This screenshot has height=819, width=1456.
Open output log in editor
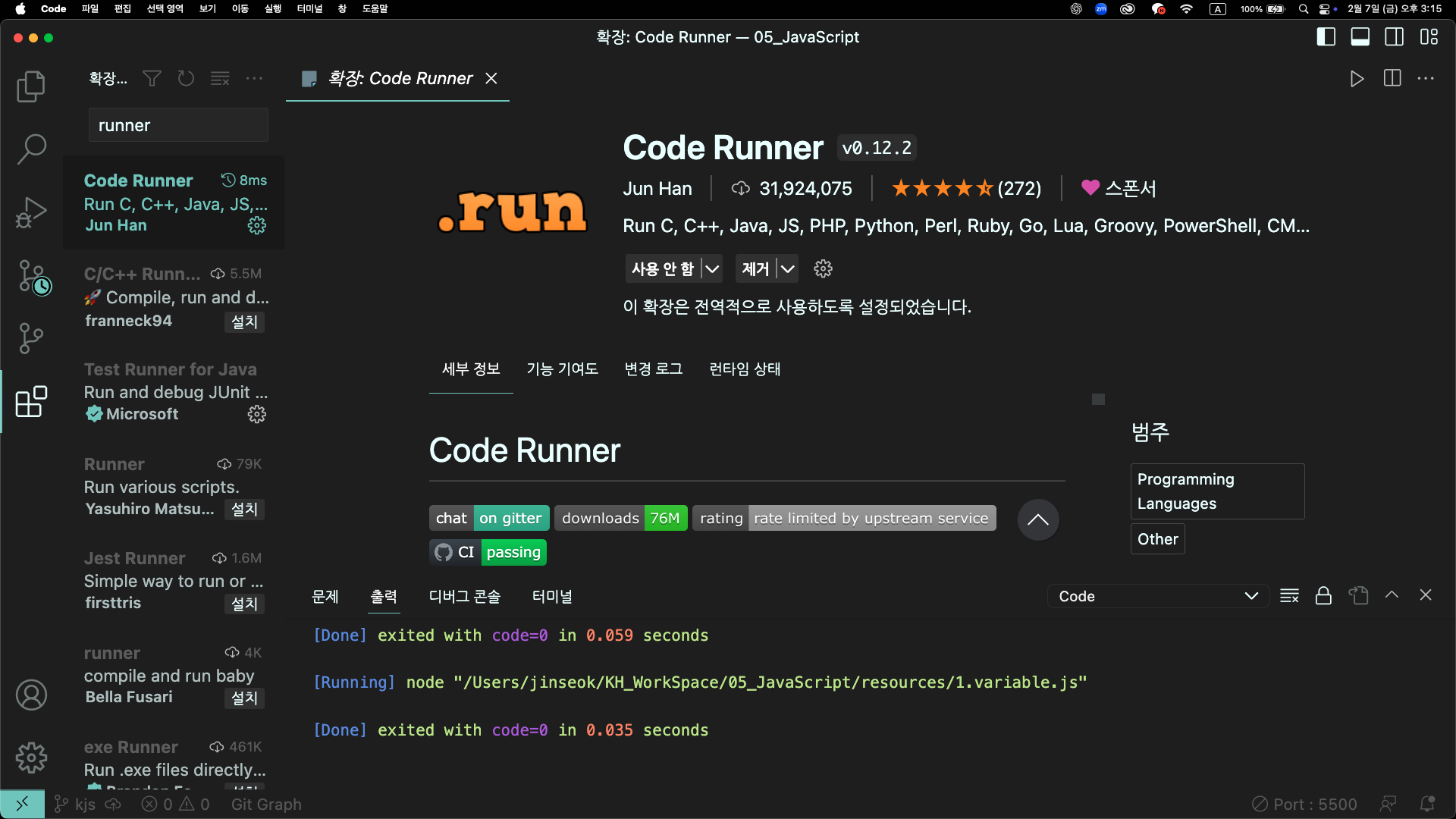click(1358, 596)
